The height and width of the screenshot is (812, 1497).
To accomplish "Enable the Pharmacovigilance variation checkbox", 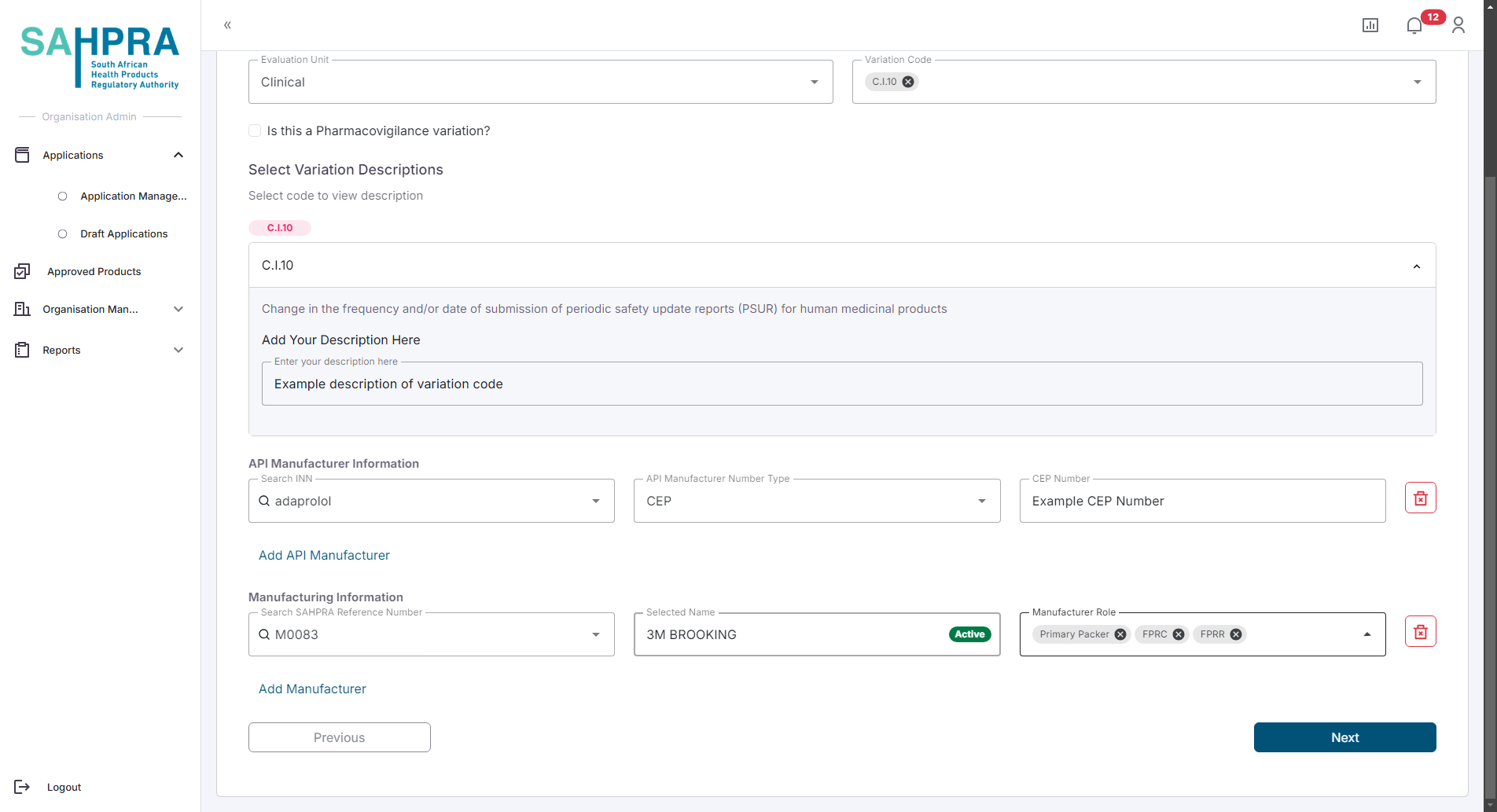I will (x=255, y=130).
